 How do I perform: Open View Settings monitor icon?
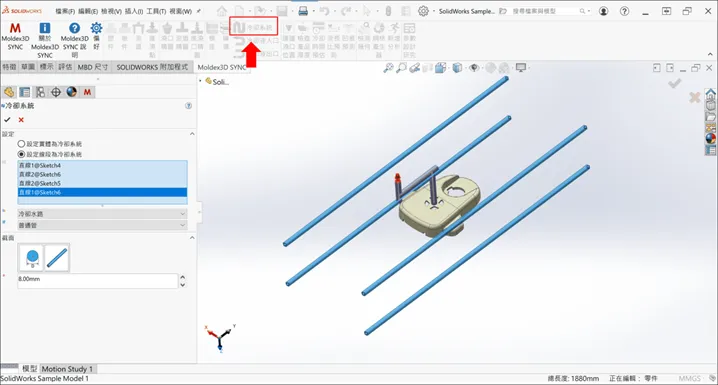521,68
